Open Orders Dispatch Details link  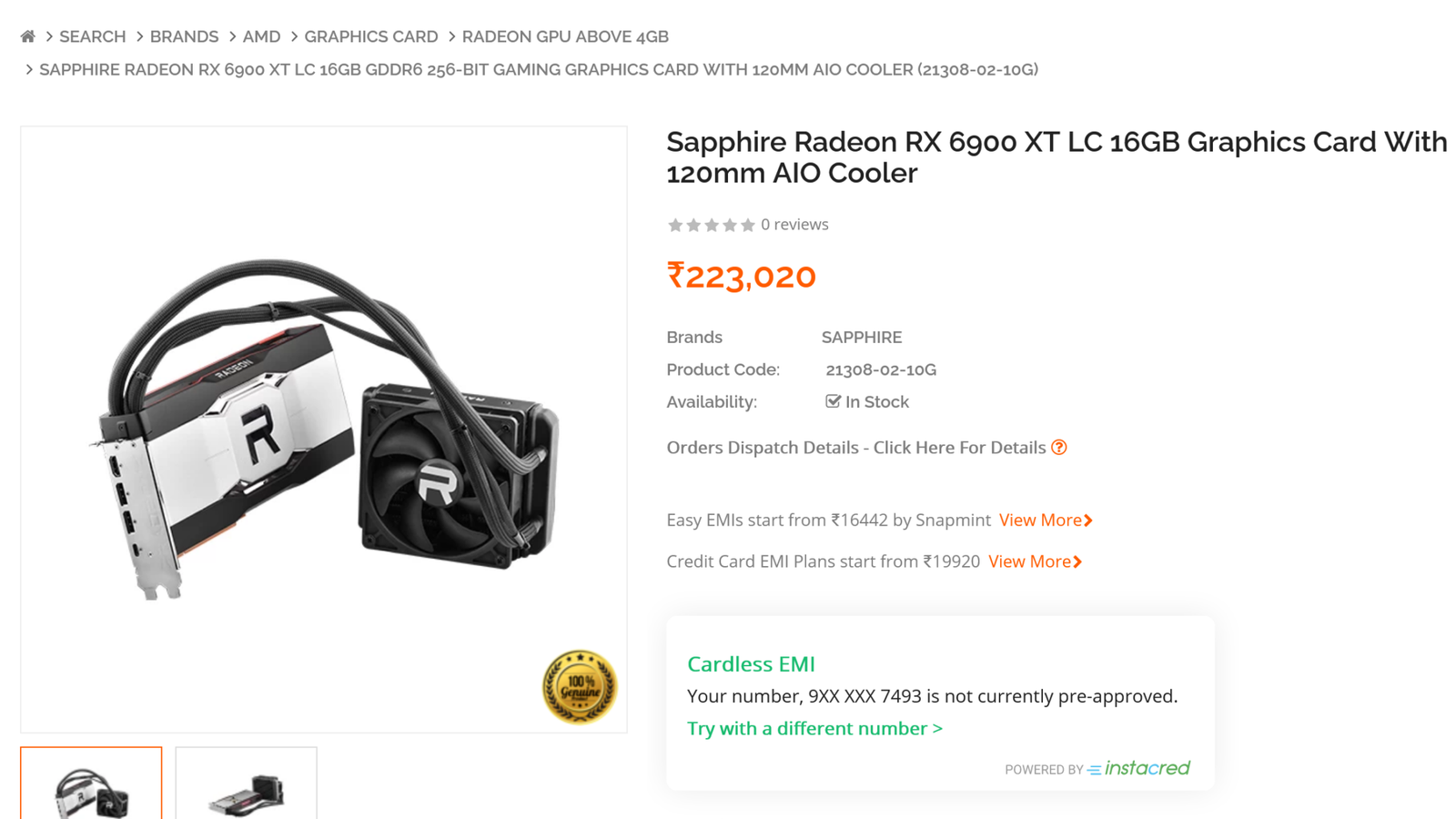[855, 448]
